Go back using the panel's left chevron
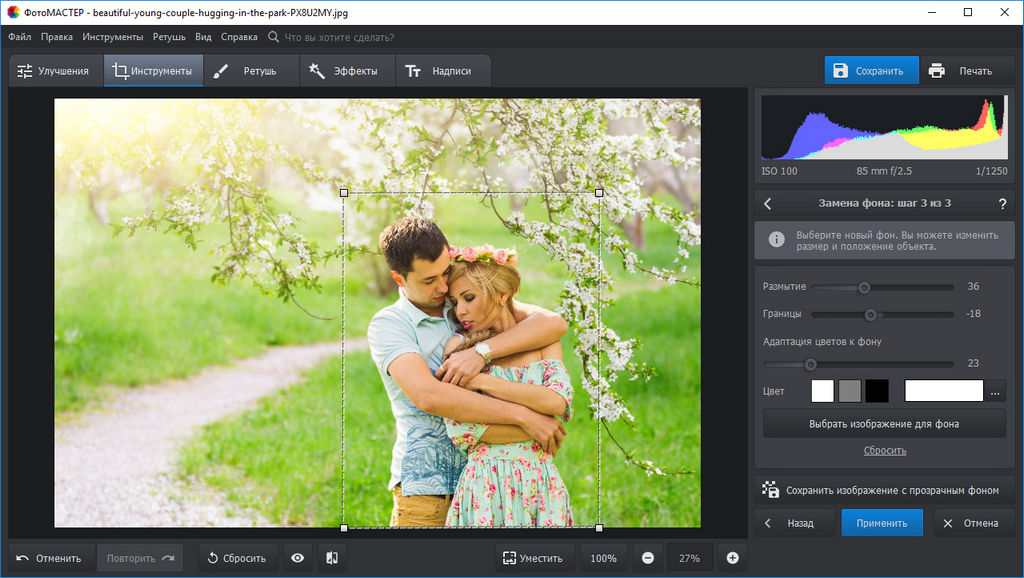1024x578 pixels. point(768,203)
